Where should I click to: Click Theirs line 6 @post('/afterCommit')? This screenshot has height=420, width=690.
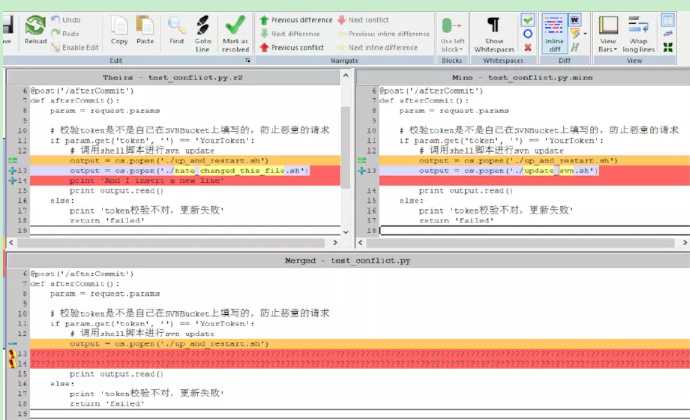[x=82, y=91]
